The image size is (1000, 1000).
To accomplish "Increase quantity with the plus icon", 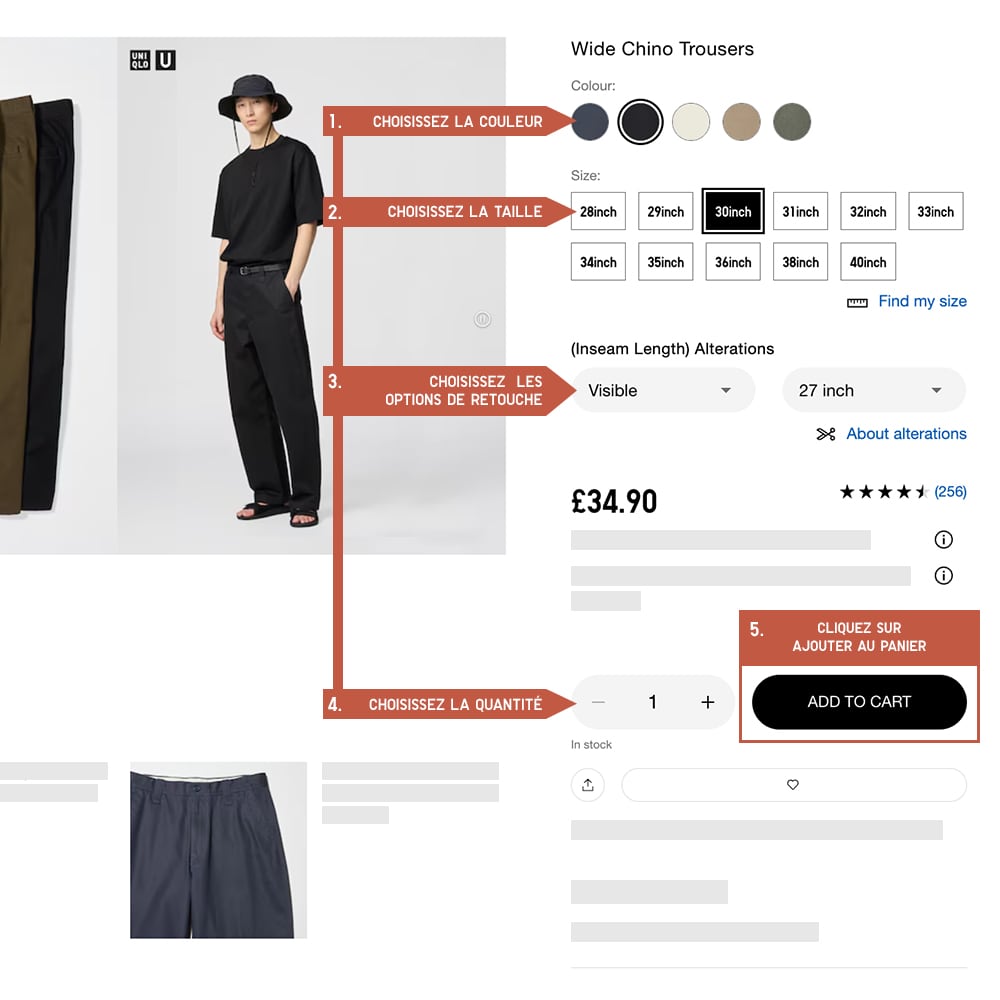I will (x=707, y=702).
